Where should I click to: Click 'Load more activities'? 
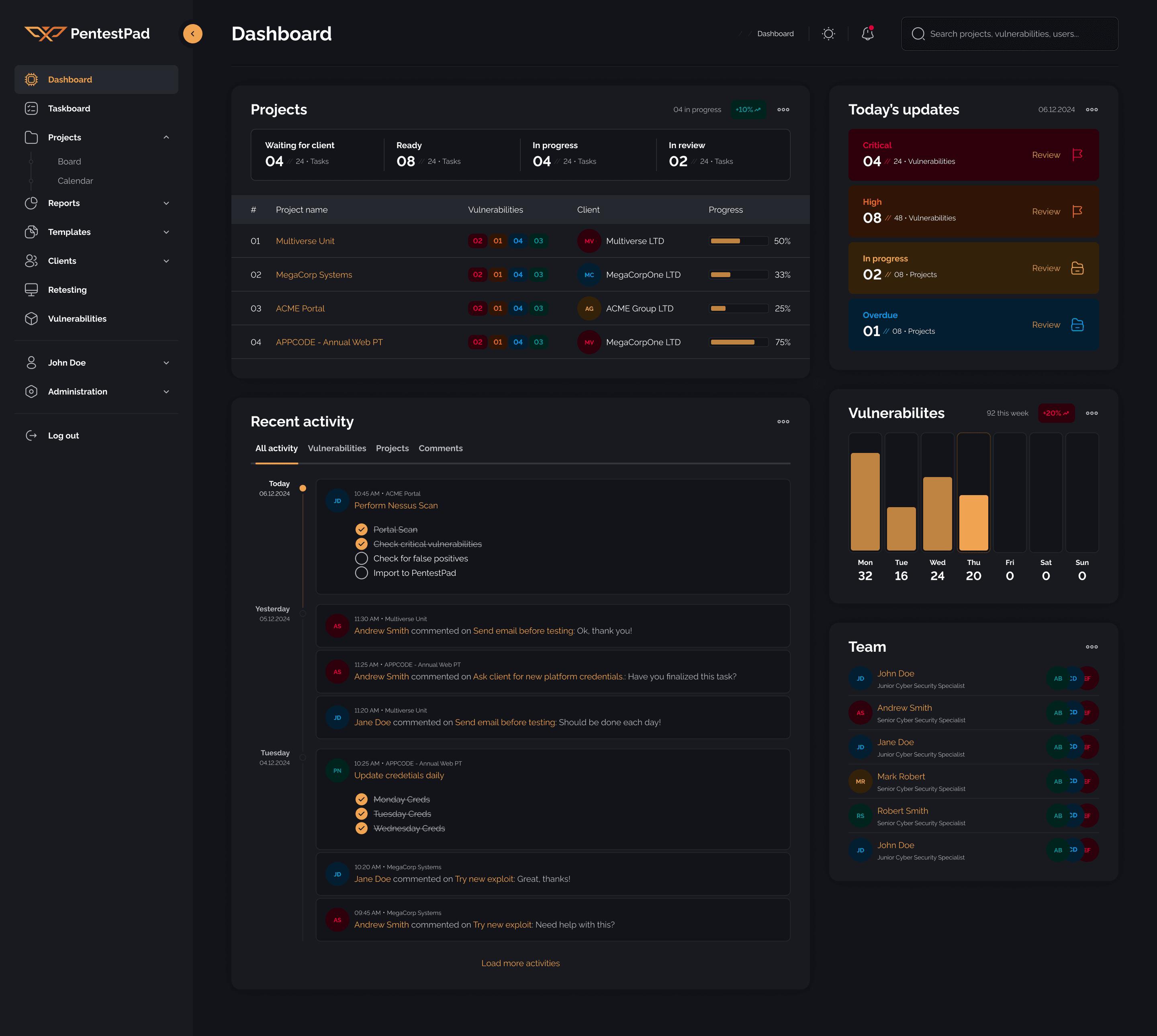(520, 963)
